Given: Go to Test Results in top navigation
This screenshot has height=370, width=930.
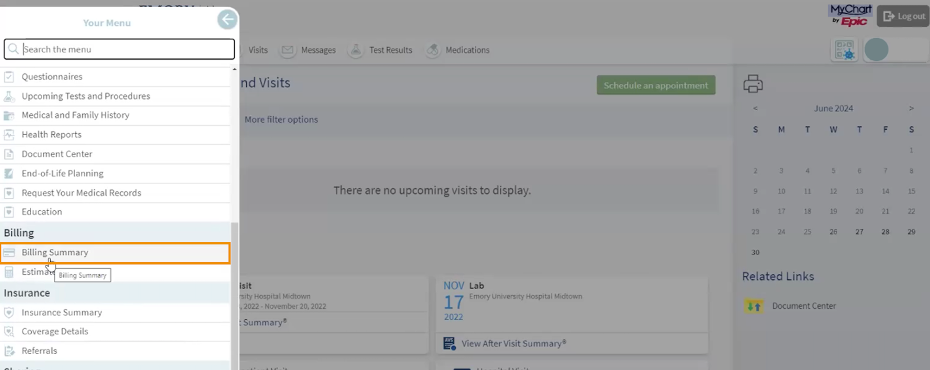Looking at the screenshot, I should (390, 50).
